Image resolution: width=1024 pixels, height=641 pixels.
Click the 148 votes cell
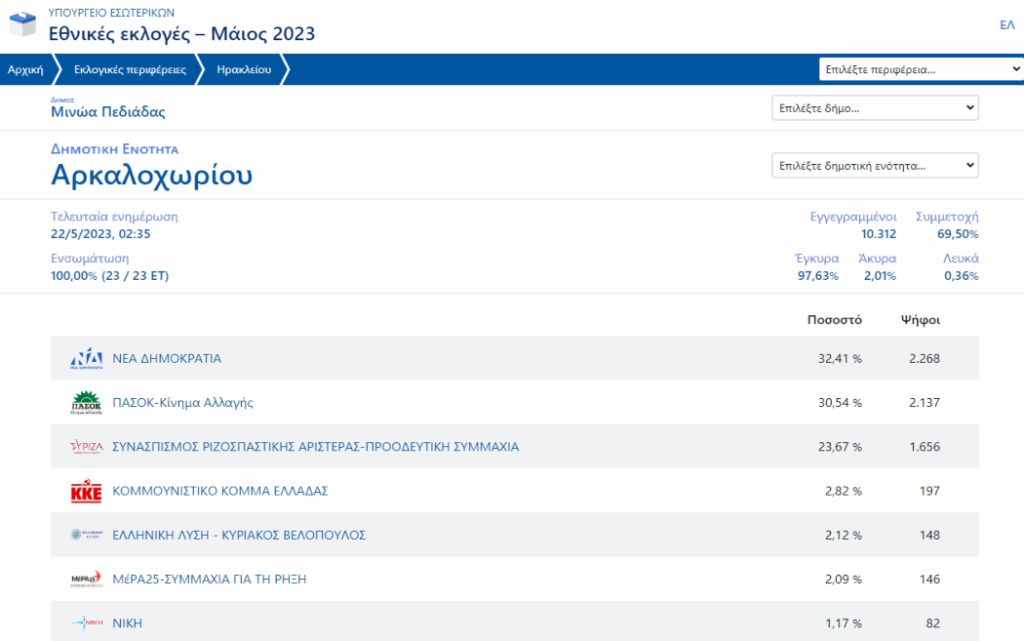click(930, 535)
